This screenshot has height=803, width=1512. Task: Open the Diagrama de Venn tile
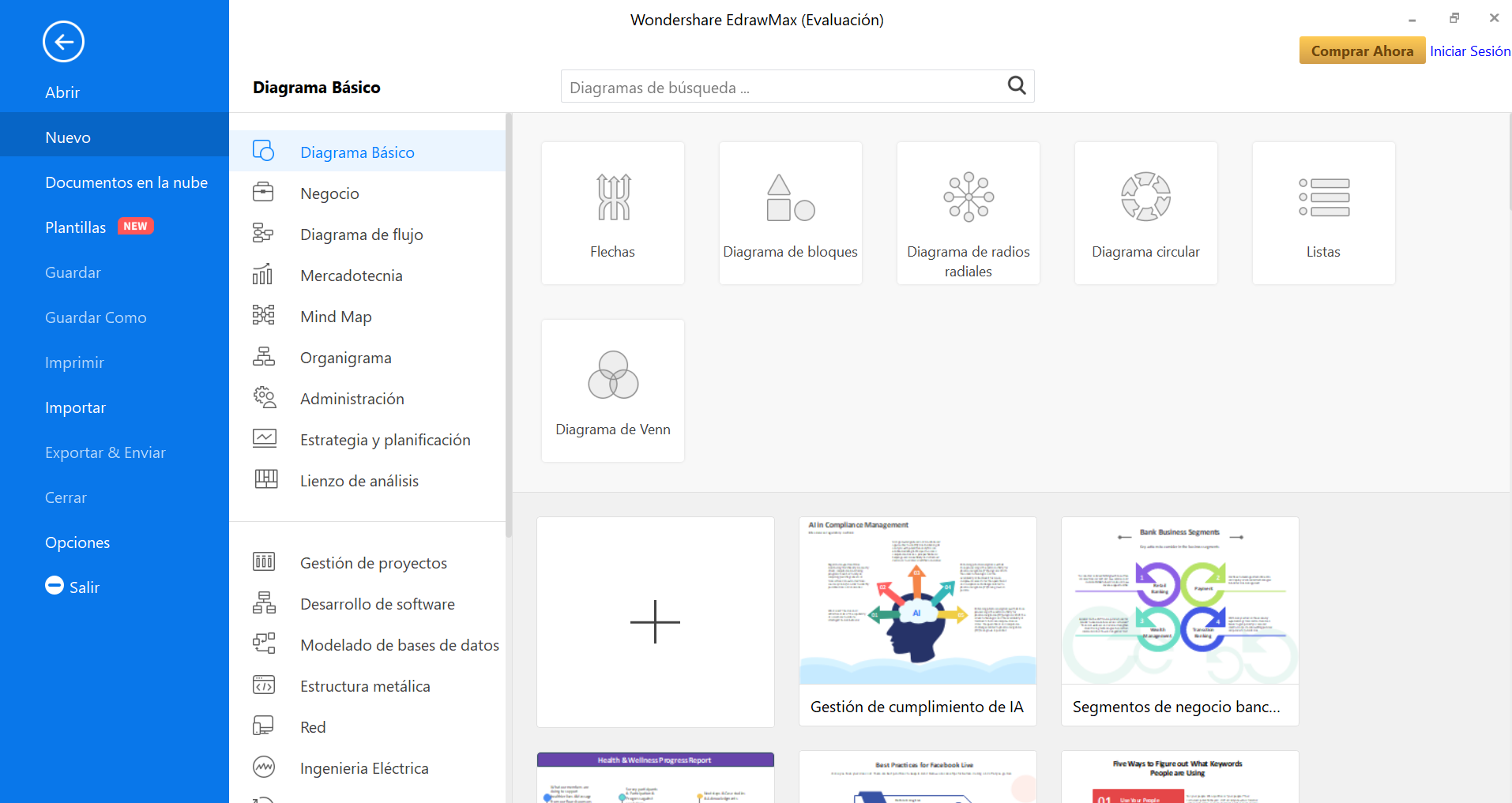pyautogui.click(x=613, y=391)
